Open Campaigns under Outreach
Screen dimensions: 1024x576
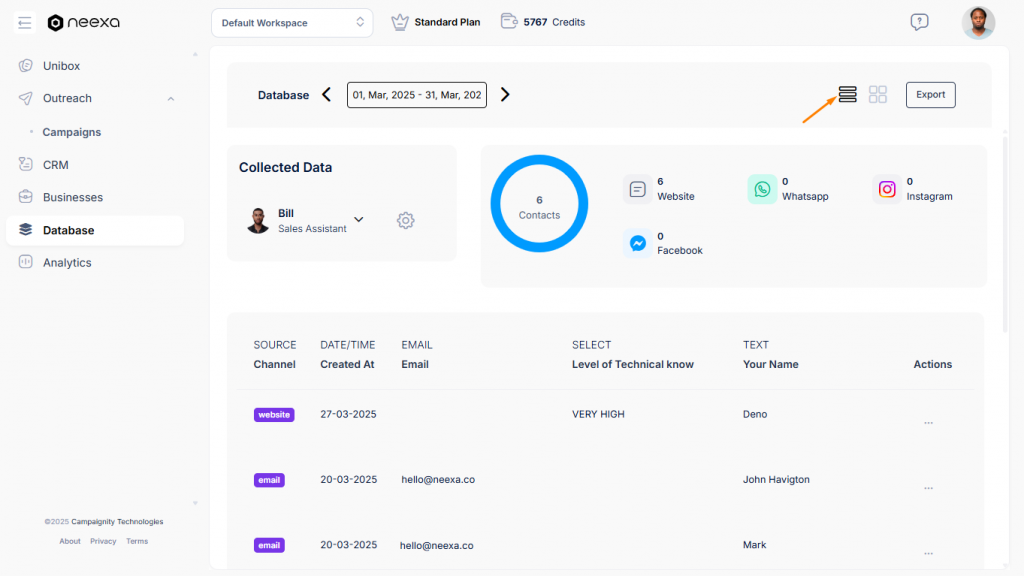coord(71,131)
